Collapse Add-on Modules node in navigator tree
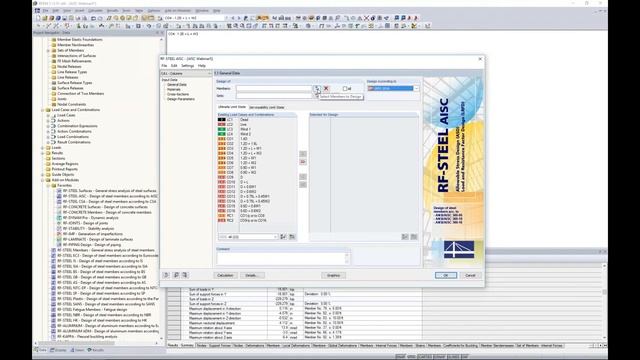The image size is (640, 360). coord(43,180)
